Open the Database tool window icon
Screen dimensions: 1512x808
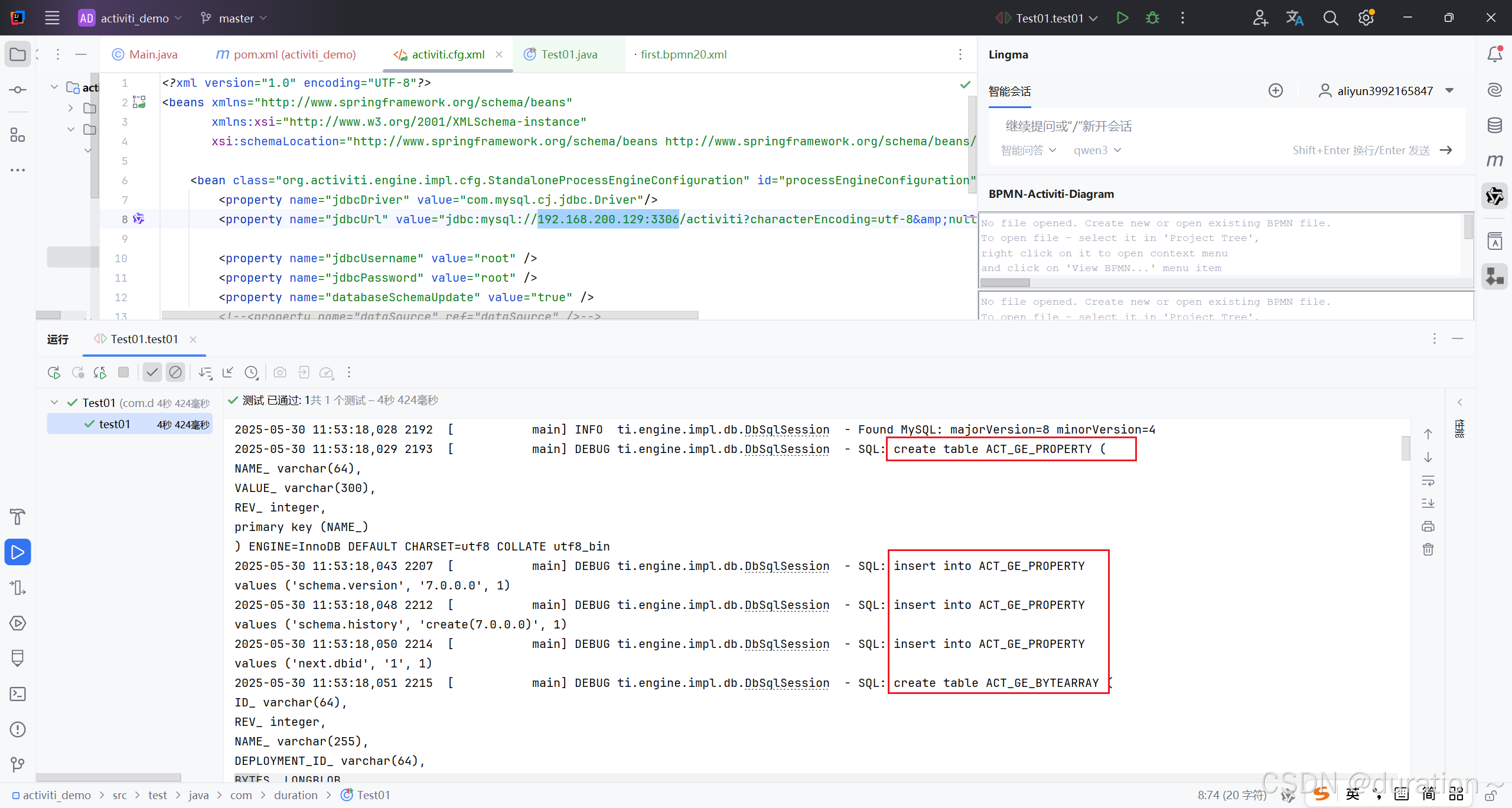pos(1494,125)
